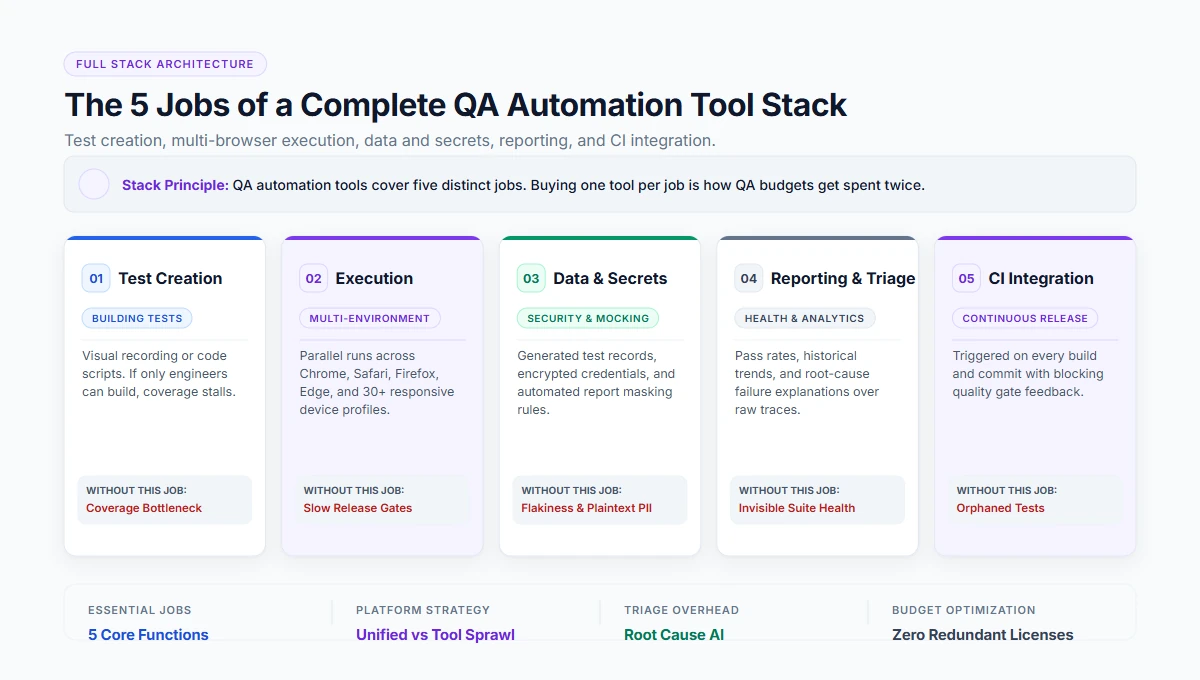Select the 04 number badge
This screenshot has width=1200, height=680.
point(748,278)
